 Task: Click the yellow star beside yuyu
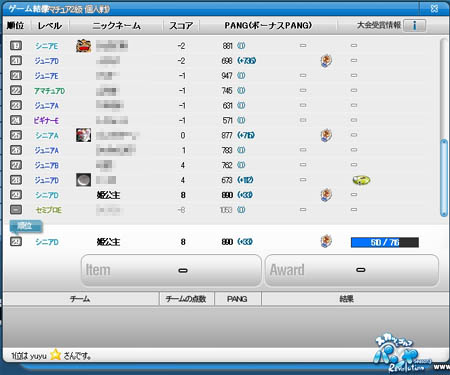pyautogui.click(x=56, y=355)
